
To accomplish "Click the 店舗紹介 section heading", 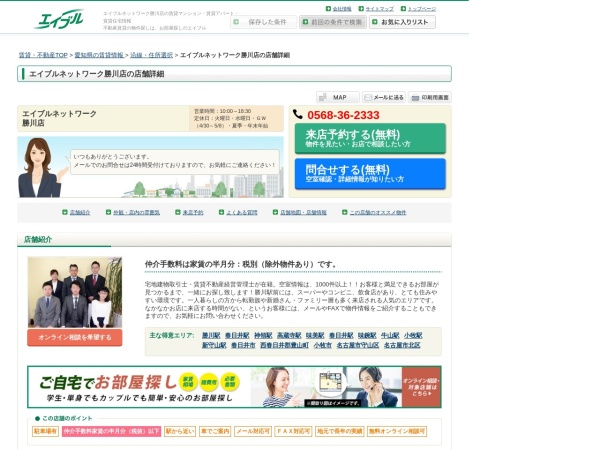I will (38, 240).
